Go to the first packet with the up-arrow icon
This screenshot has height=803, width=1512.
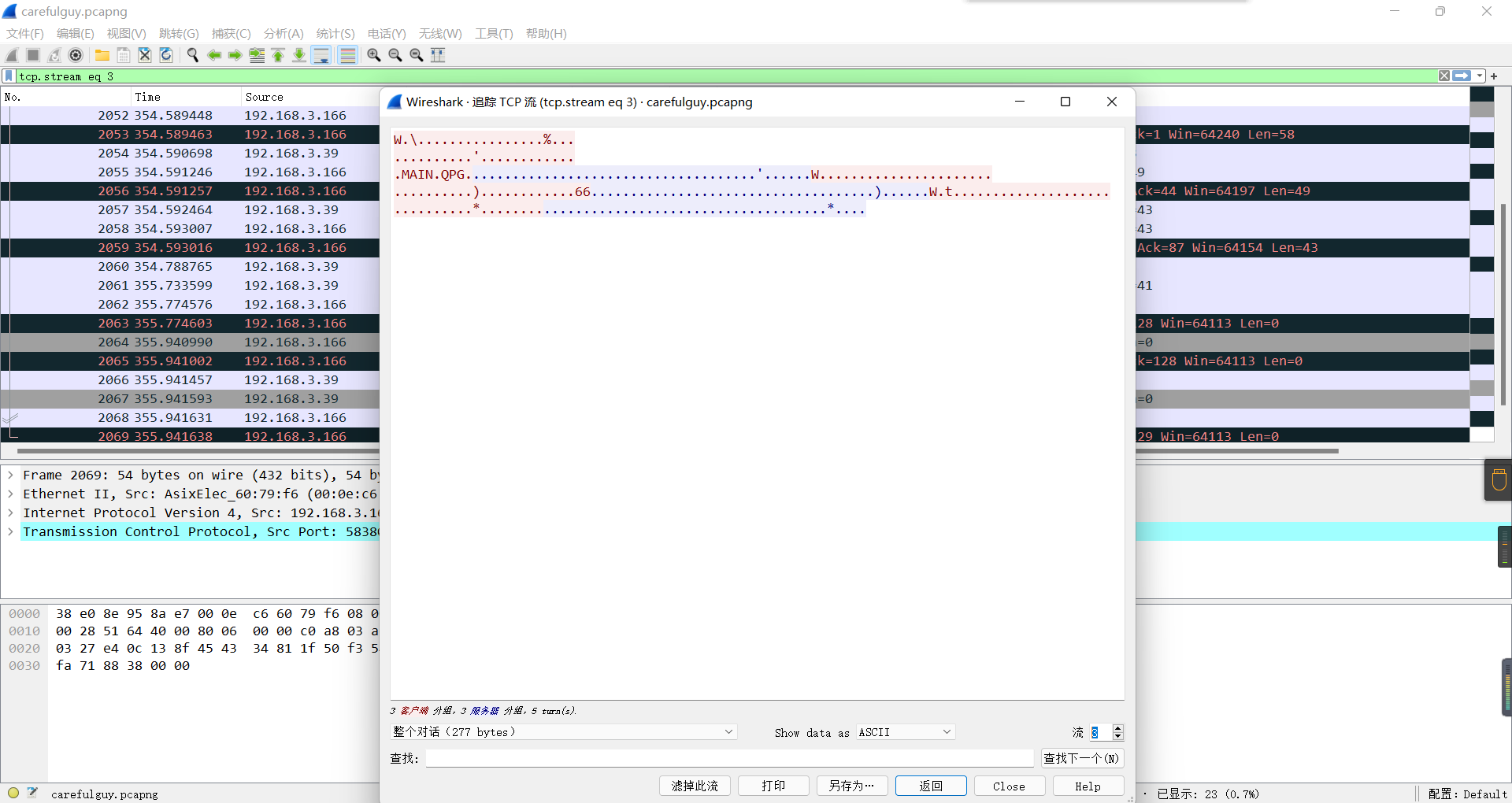(278, 55)
